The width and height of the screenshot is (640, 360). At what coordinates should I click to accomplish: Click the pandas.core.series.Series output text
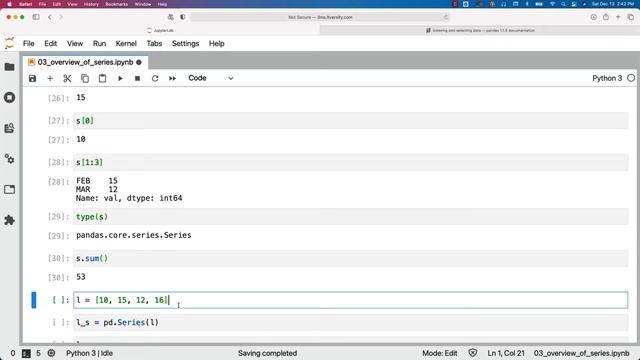point(133,235)
